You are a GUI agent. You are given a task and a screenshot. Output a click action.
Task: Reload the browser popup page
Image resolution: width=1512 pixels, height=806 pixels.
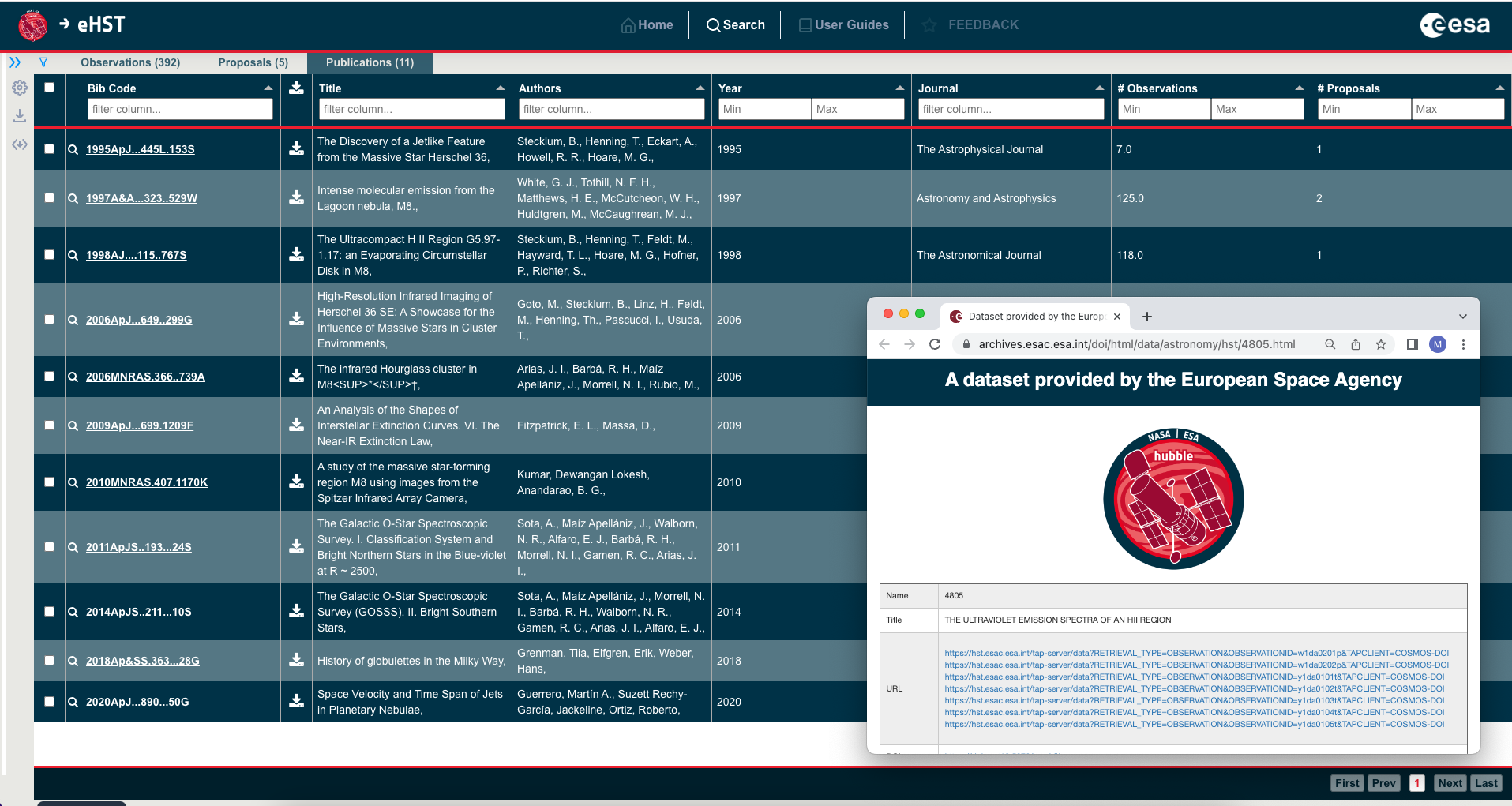click(935, 344)
